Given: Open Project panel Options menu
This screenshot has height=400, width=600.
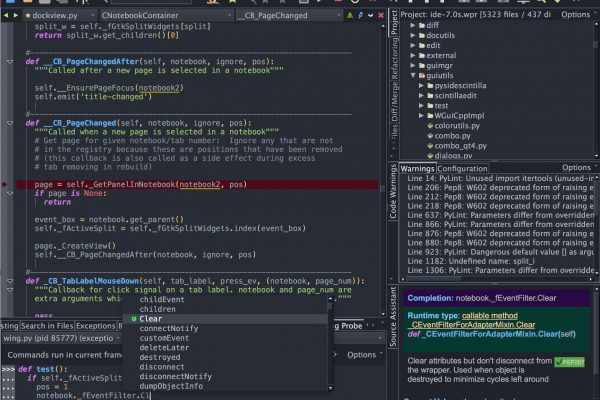Looking at the screenshot, I should (x=579, y=15).
